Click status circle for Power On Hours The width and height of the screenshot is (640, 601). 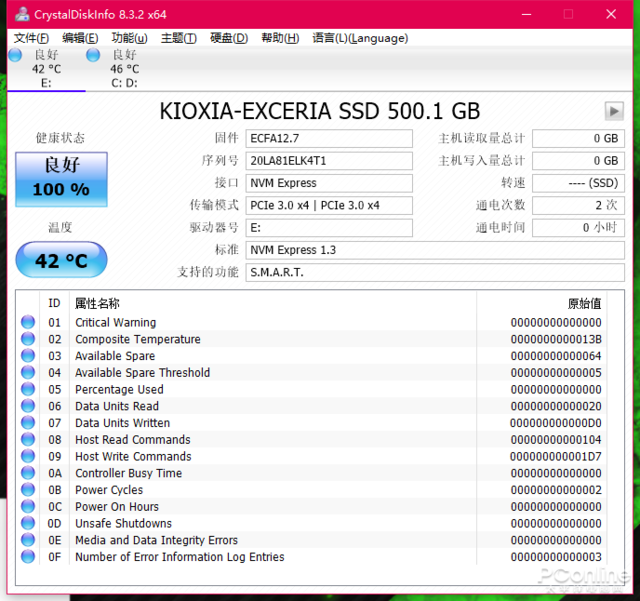(28, 506)
